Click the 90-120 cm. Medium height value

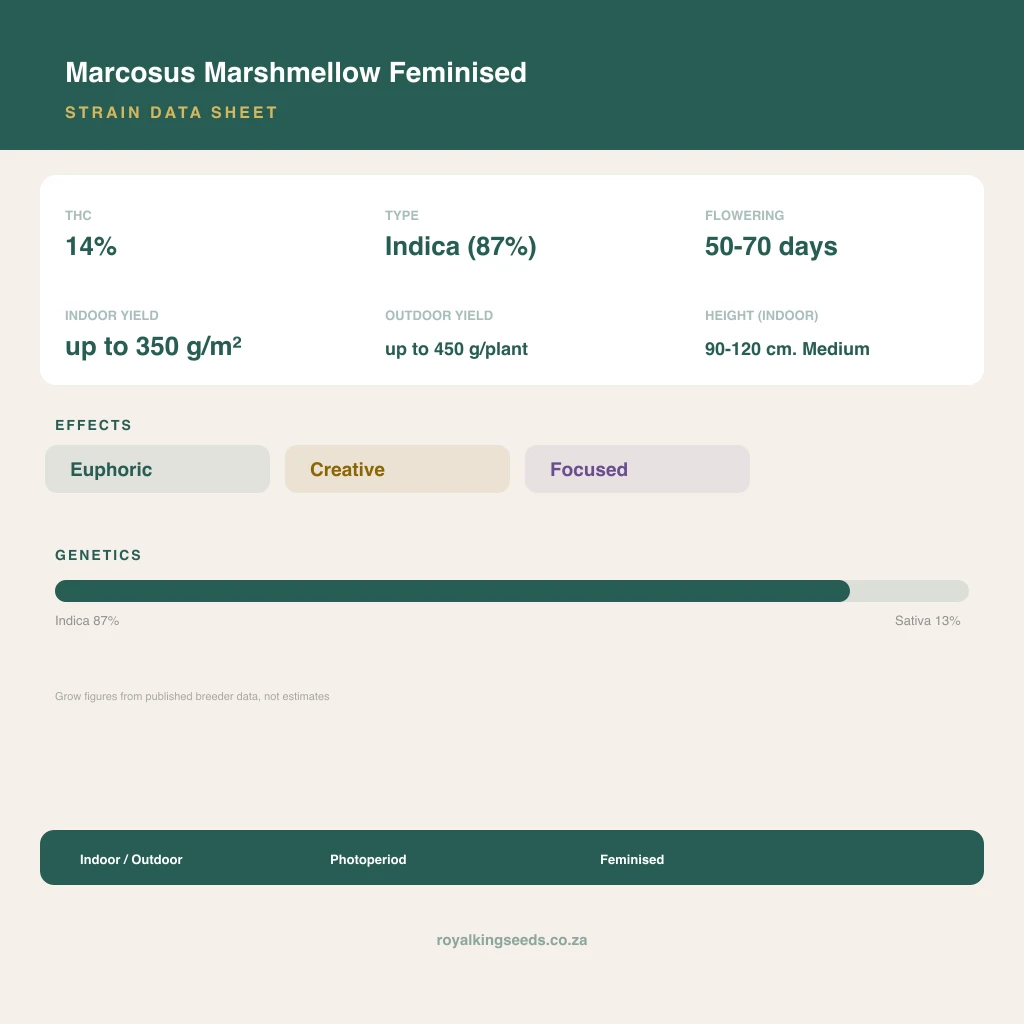pos(787,349)
